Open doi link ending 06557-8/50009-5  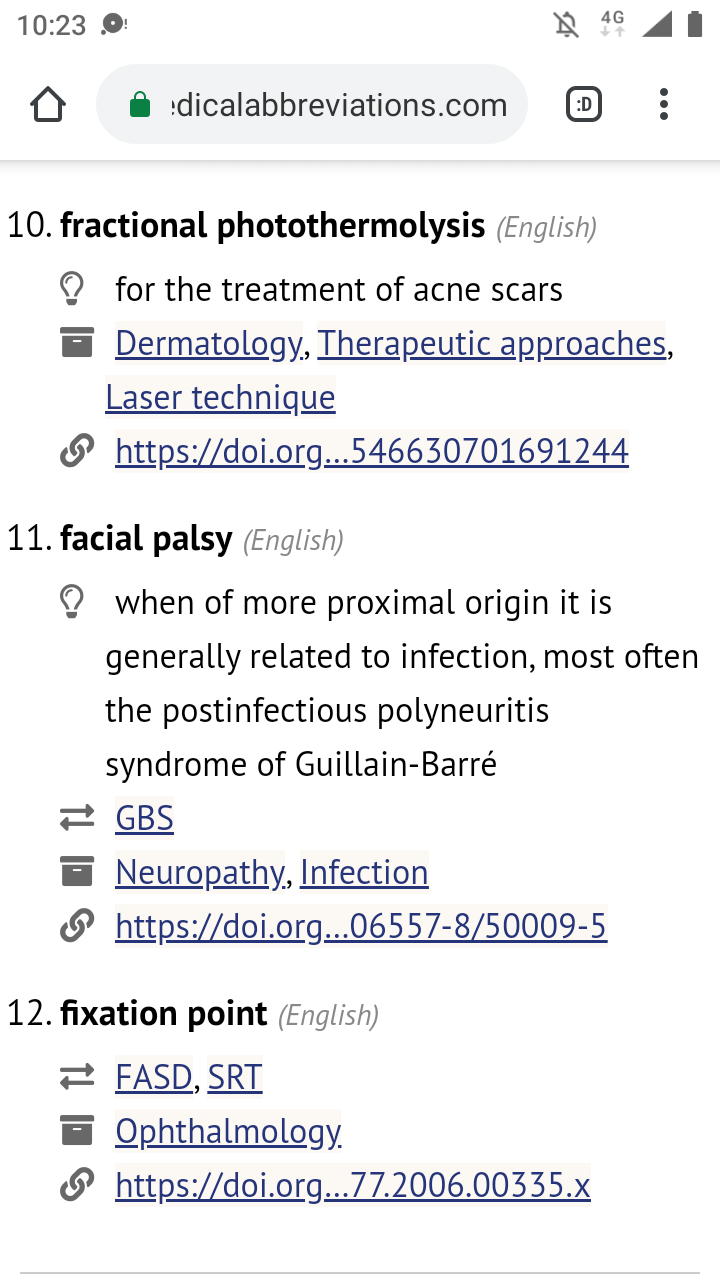coord(361,927)
